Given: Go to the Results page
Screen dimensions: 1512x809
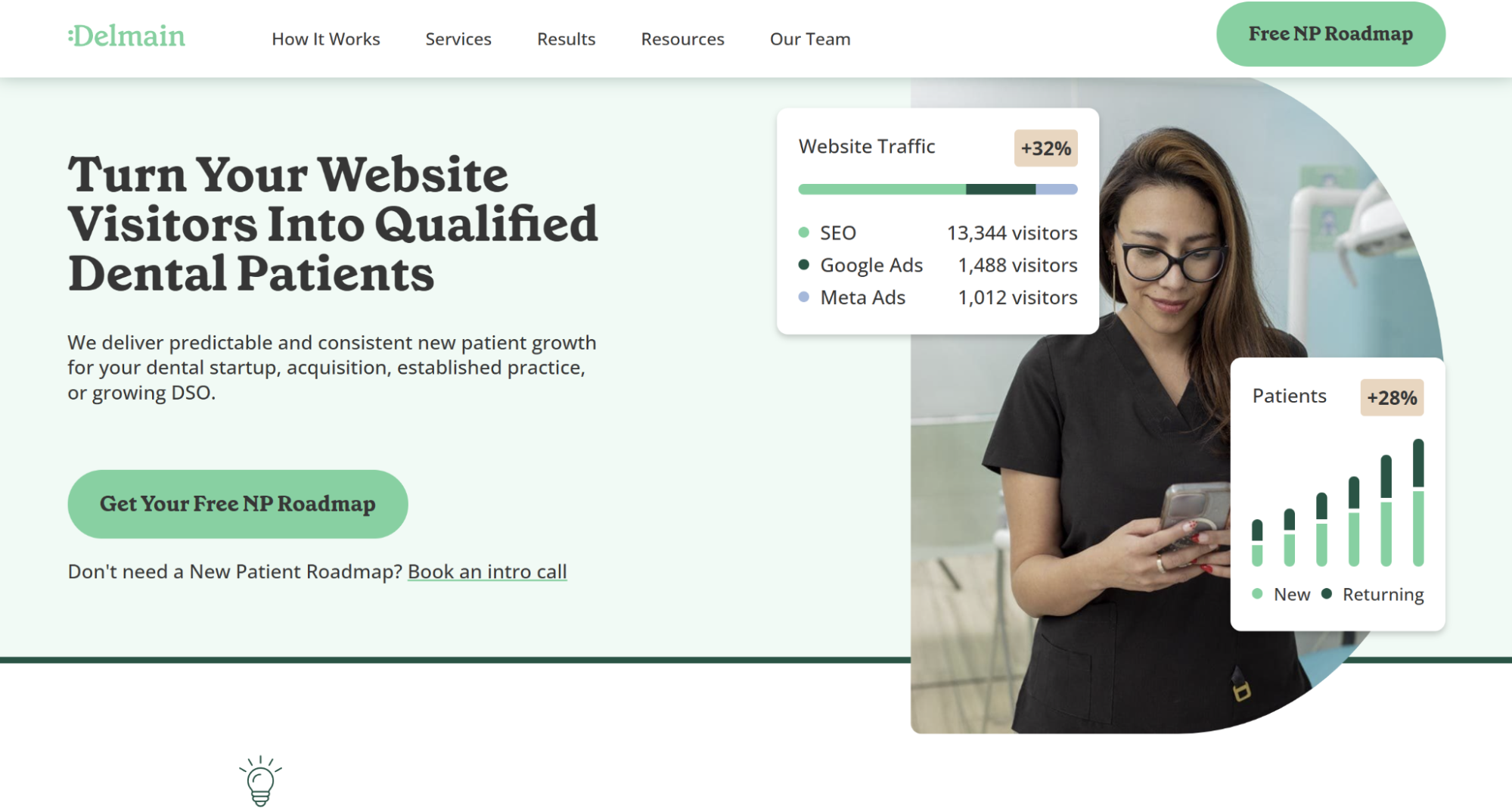Looking at the screenshot, I should point(567,39).
